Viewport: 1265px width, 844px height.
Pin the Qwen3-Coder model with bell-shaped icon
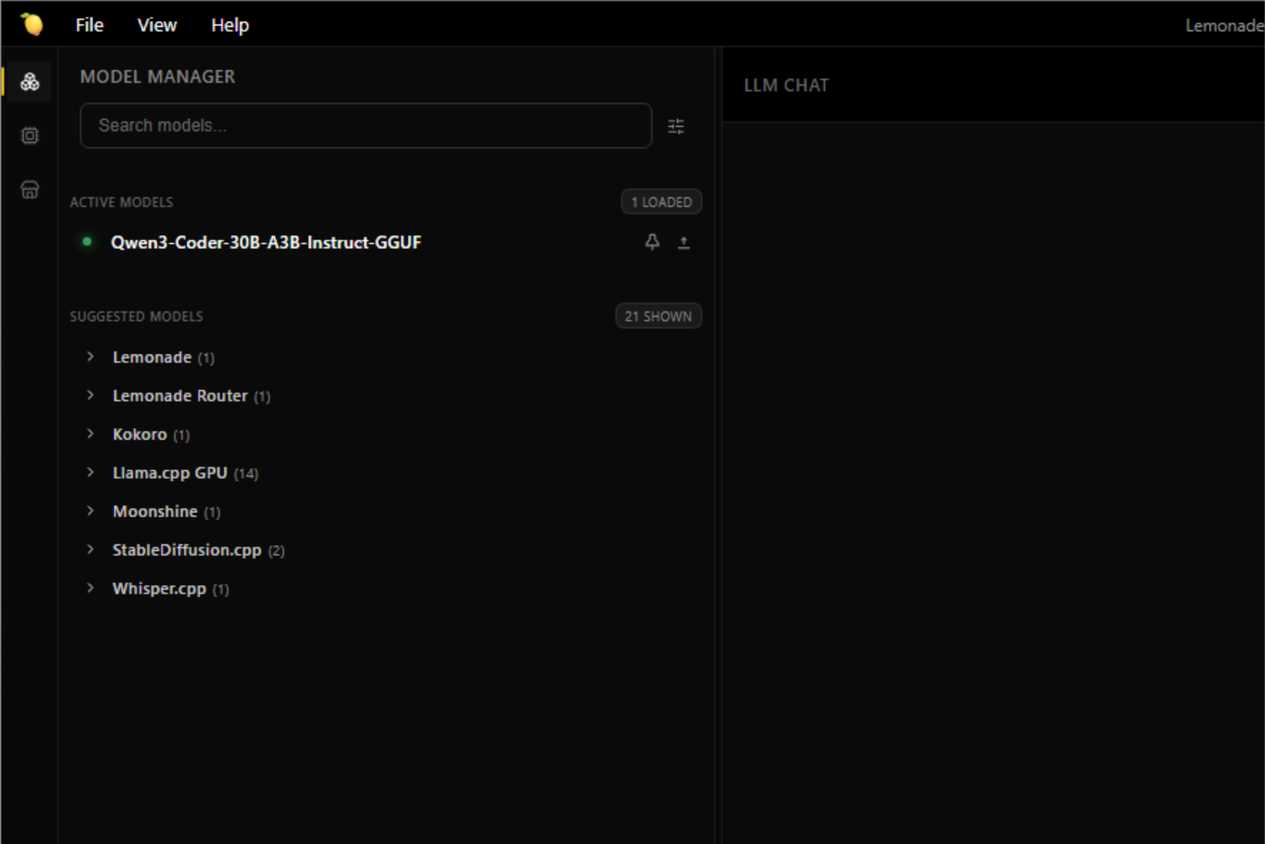[652, 242]
